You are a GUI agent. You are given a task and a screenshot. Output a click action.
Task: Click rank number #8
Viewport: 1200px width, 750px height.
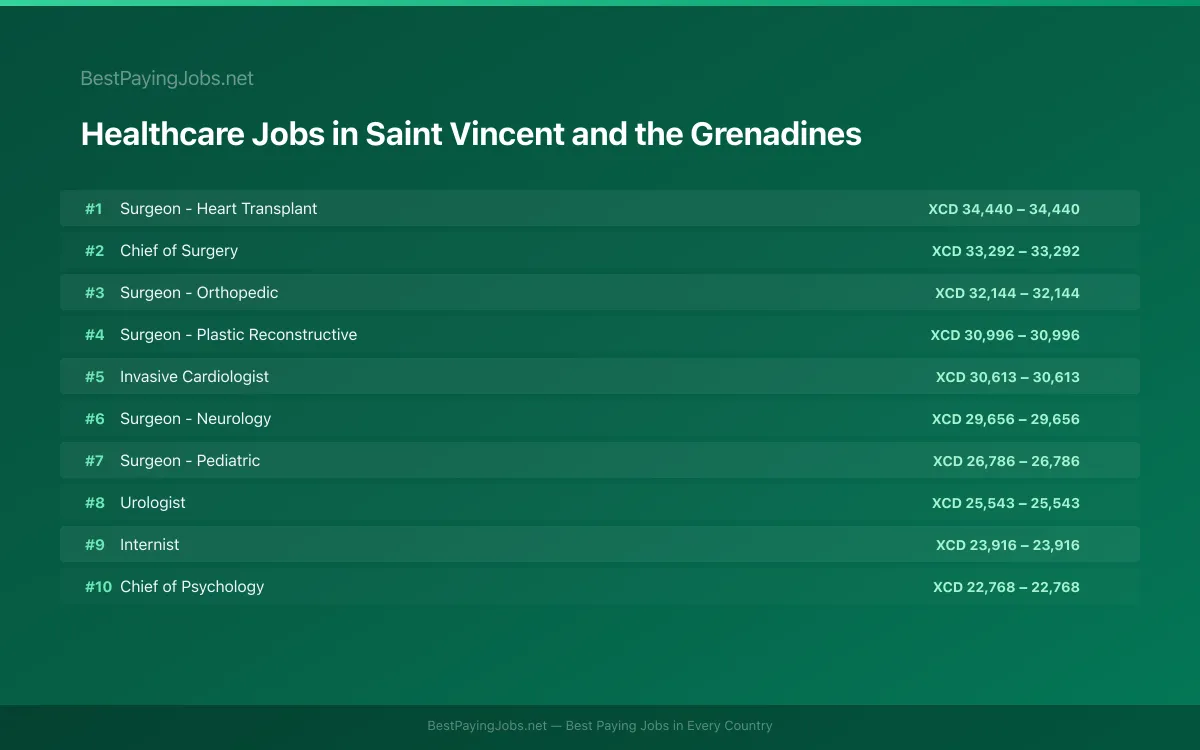click(x=94, y=503)
